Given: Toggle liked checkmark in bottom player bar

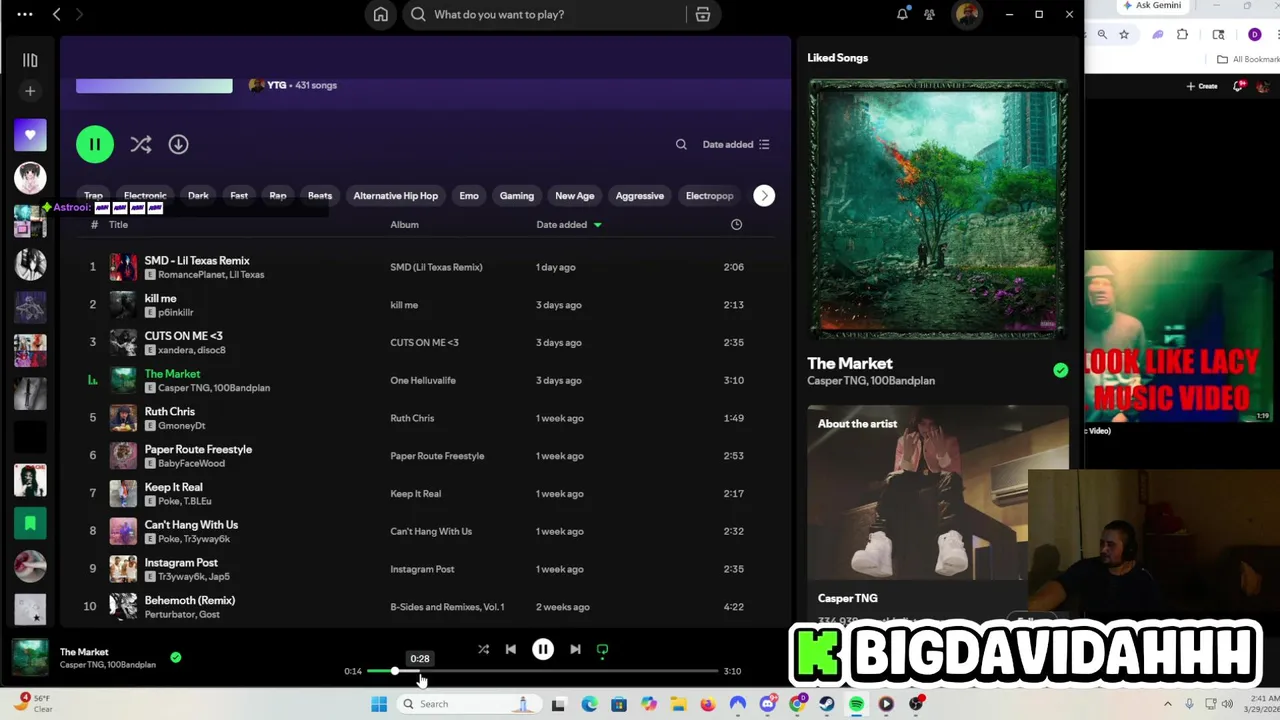Looking at the screenshot, I should 176,657.
